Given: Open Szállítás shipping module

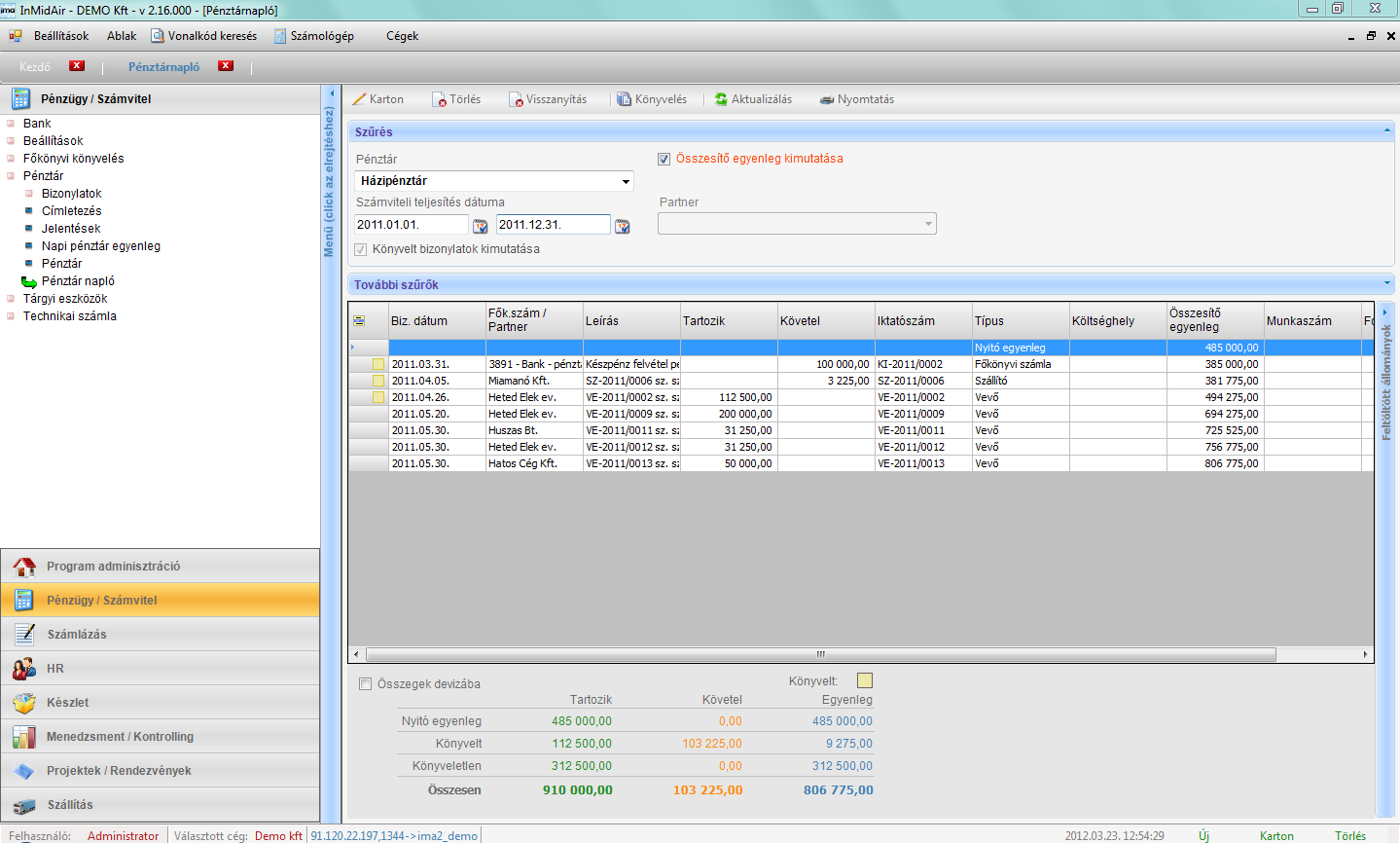Looking at the screenshot, I should [x=160, y=804].
